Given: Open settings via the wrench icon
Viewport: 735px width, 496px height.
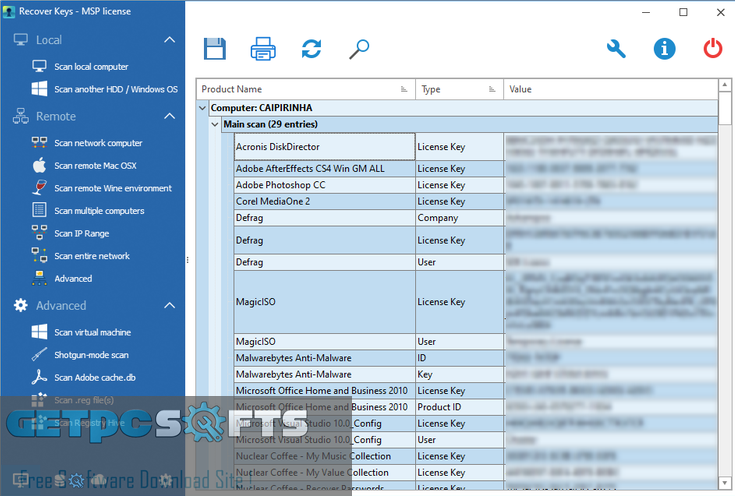Looking at the screenshot, I should 616,49.
